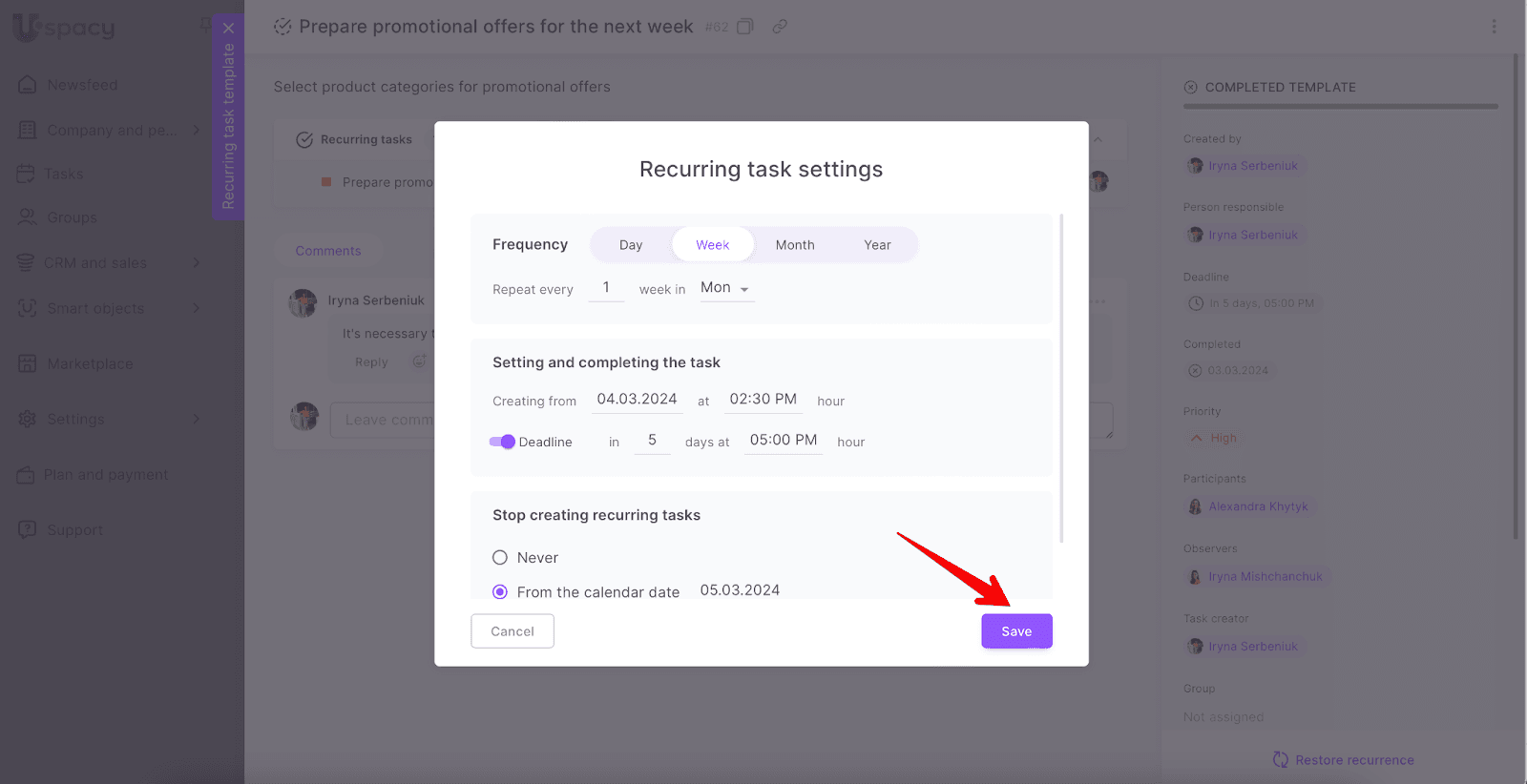This screenshot has height=784, width=1527.
Task: Click the Creating from date field
Action: point(637,400)
